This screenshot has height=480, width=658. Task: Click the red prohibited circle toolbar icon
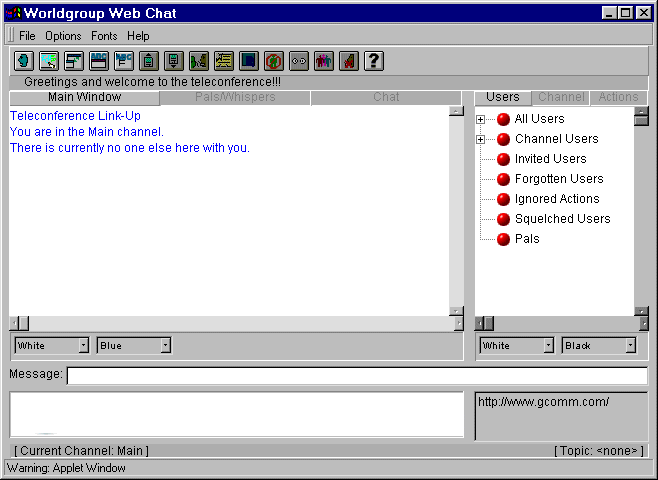[273, 61]
